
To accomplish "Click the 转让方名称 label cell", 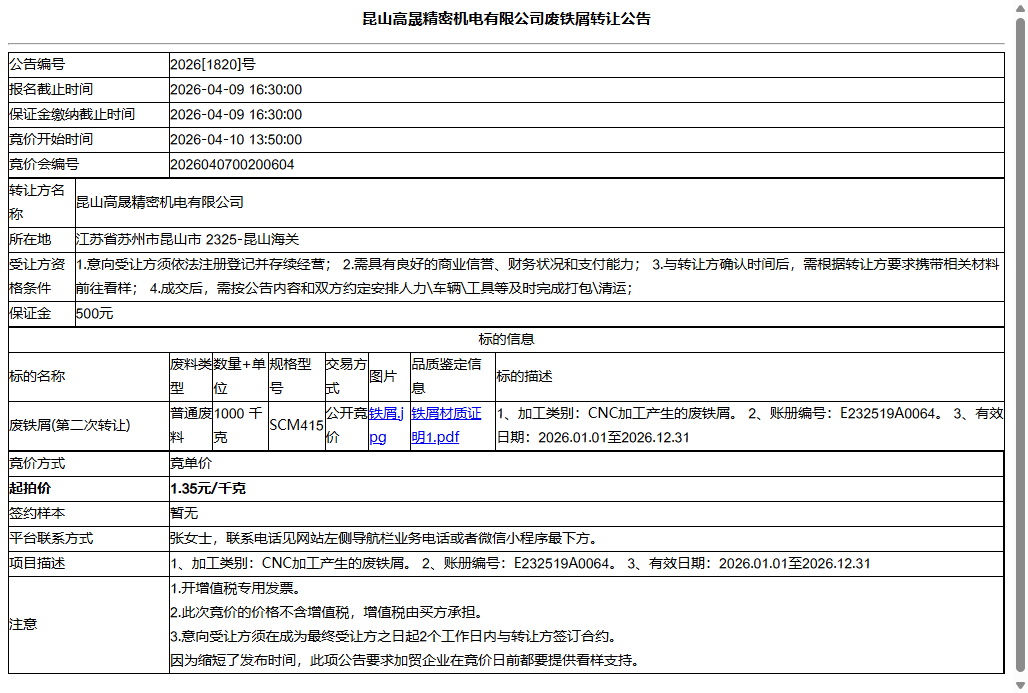I will pyautogui.click(x=42, y=203).
